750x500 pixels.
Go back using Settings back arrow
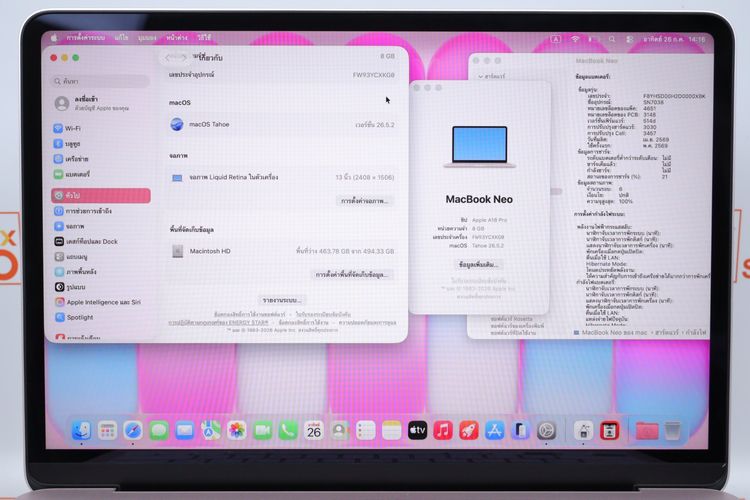click(x=167, y=57)
